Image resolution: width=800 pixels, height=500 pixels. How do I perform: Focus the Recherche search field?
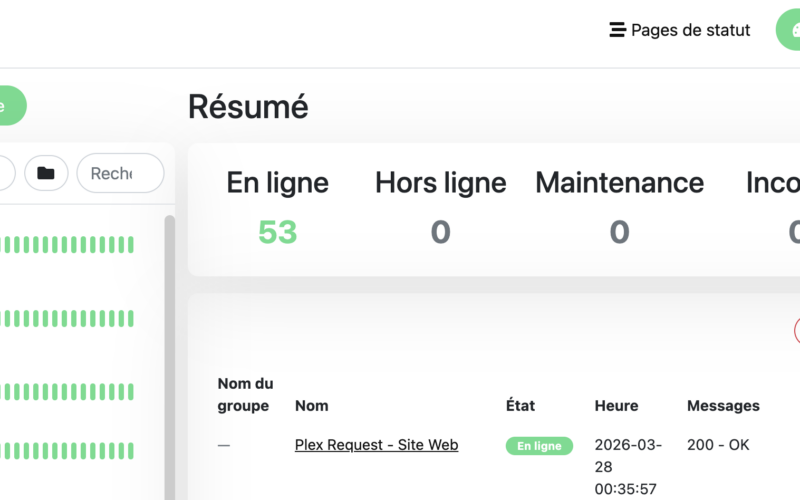[x=120, y=173]
